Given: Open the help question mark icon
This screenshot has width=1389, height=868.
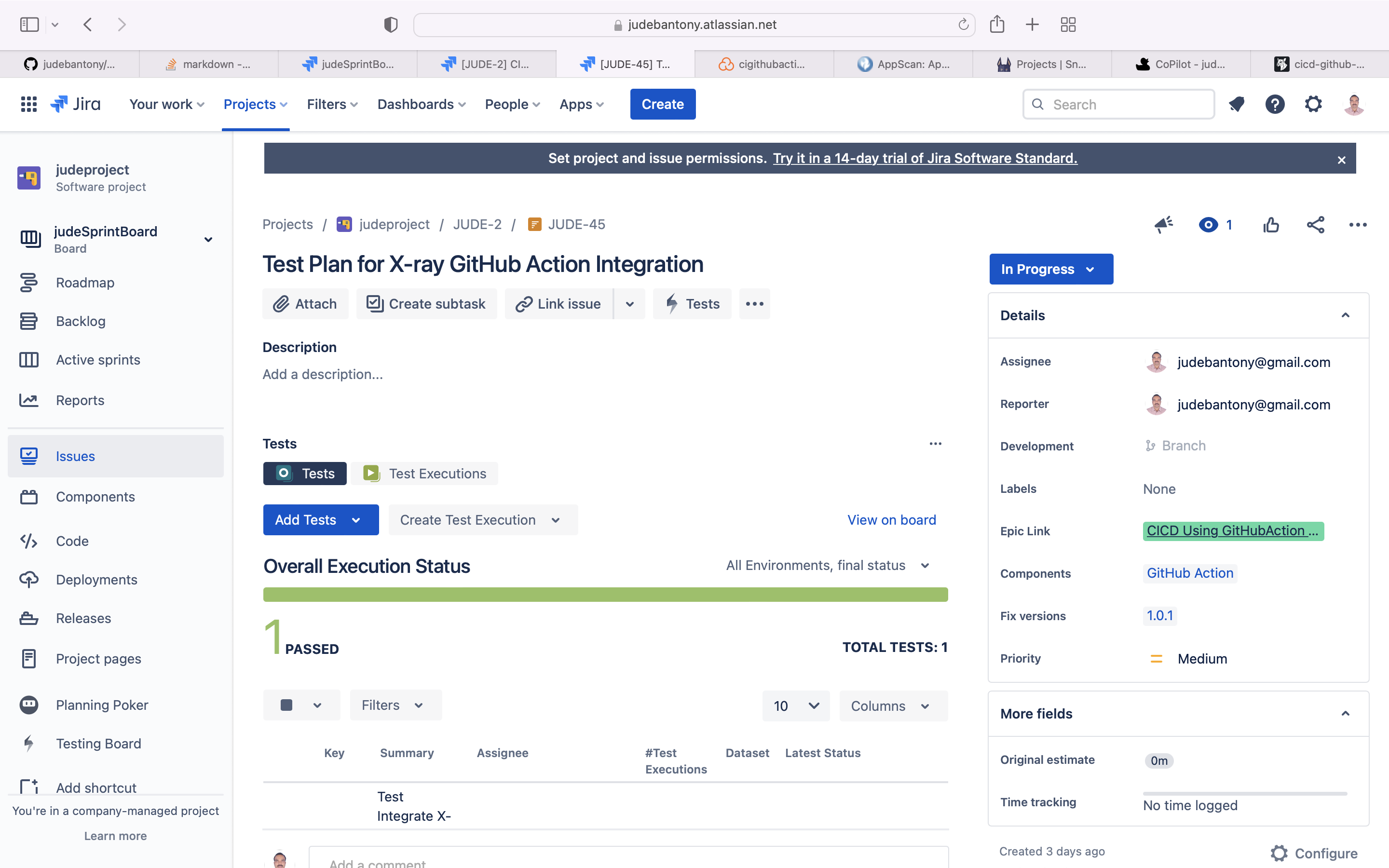Looking at the screenshot, I should tap(1275, 104).
